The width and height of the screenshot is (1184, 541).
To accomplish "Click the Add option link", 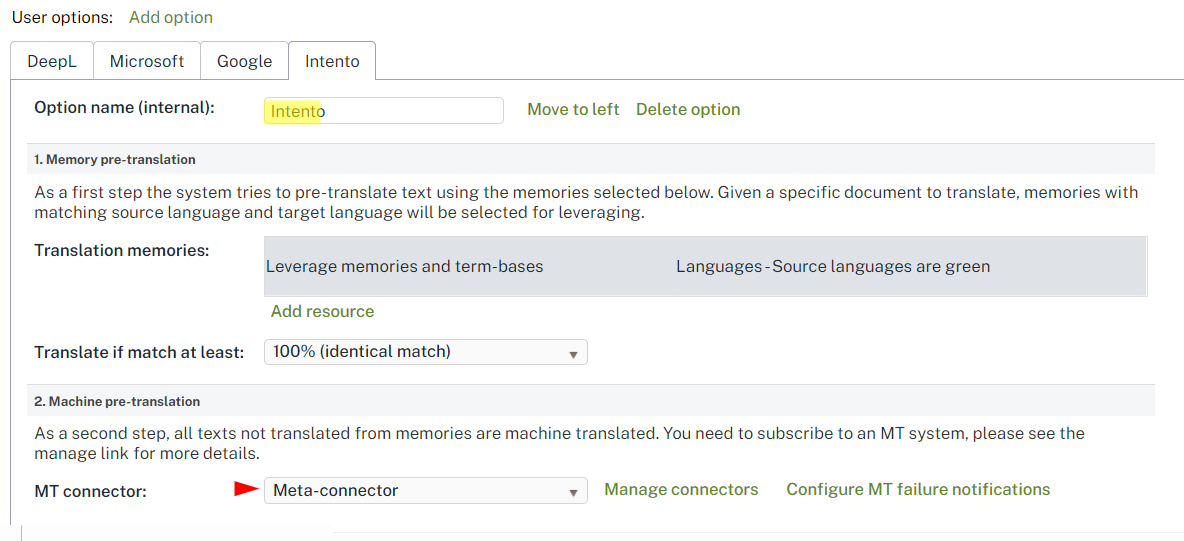I will click(171, 17).
